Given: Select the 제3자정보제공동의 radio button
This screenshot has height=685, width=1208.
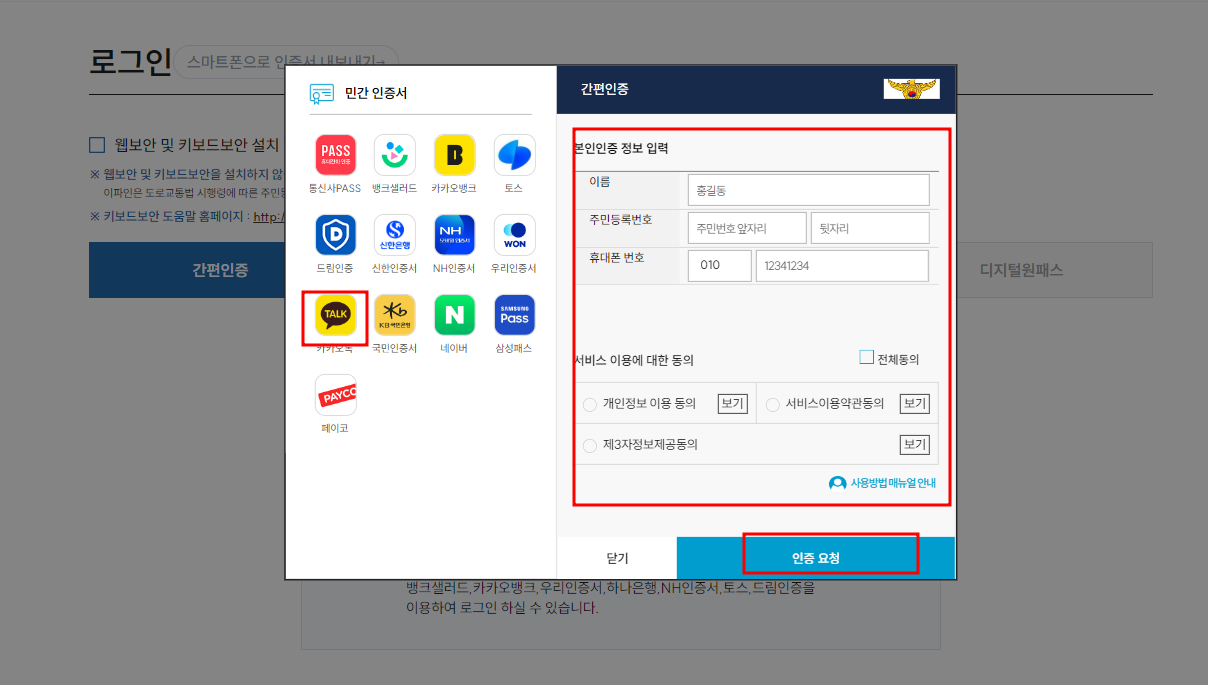Looking at the screenshot, I should (x=590, y=445).
